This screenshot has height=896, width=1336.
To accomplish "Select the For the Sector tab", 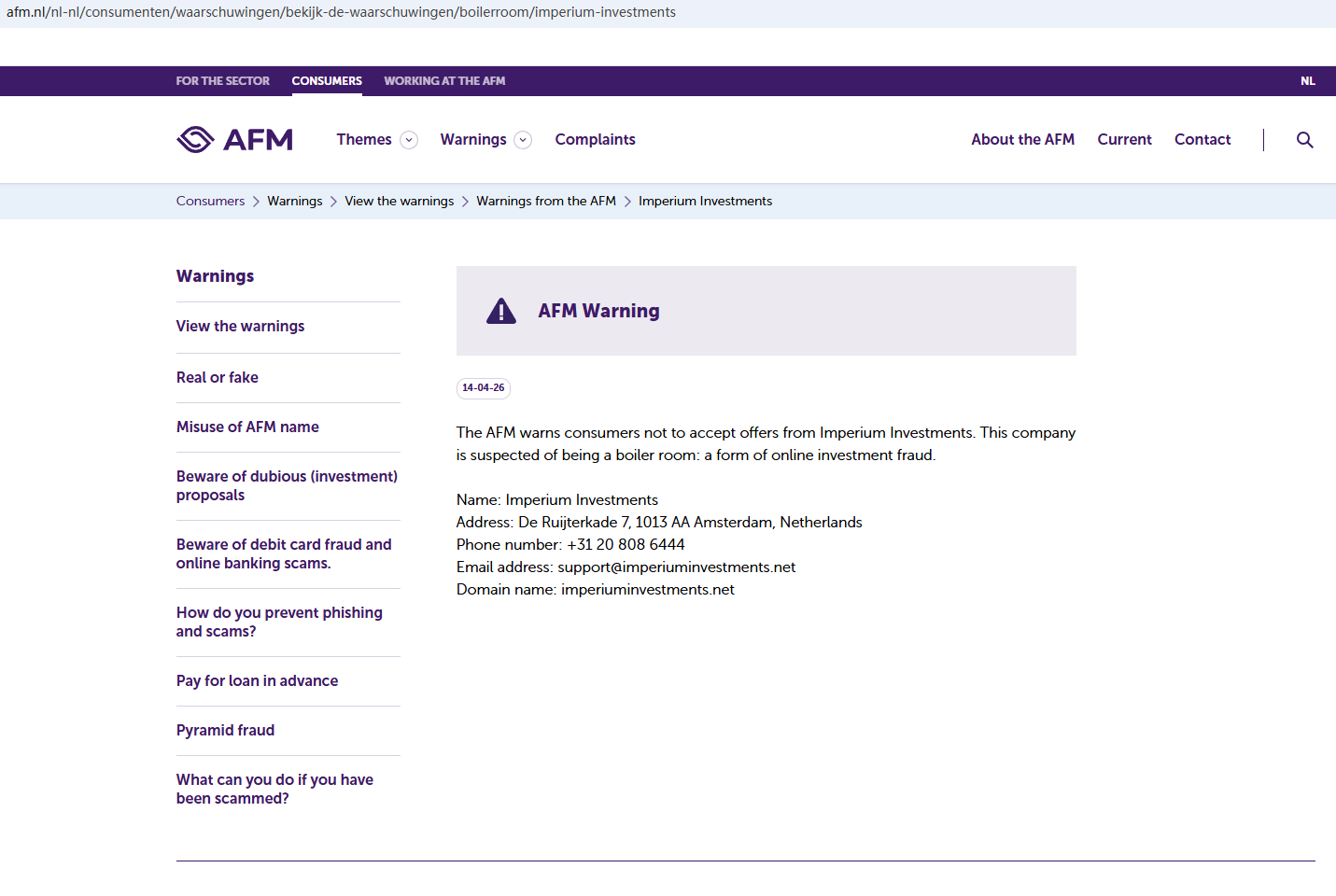I will (x=222, y=81).
